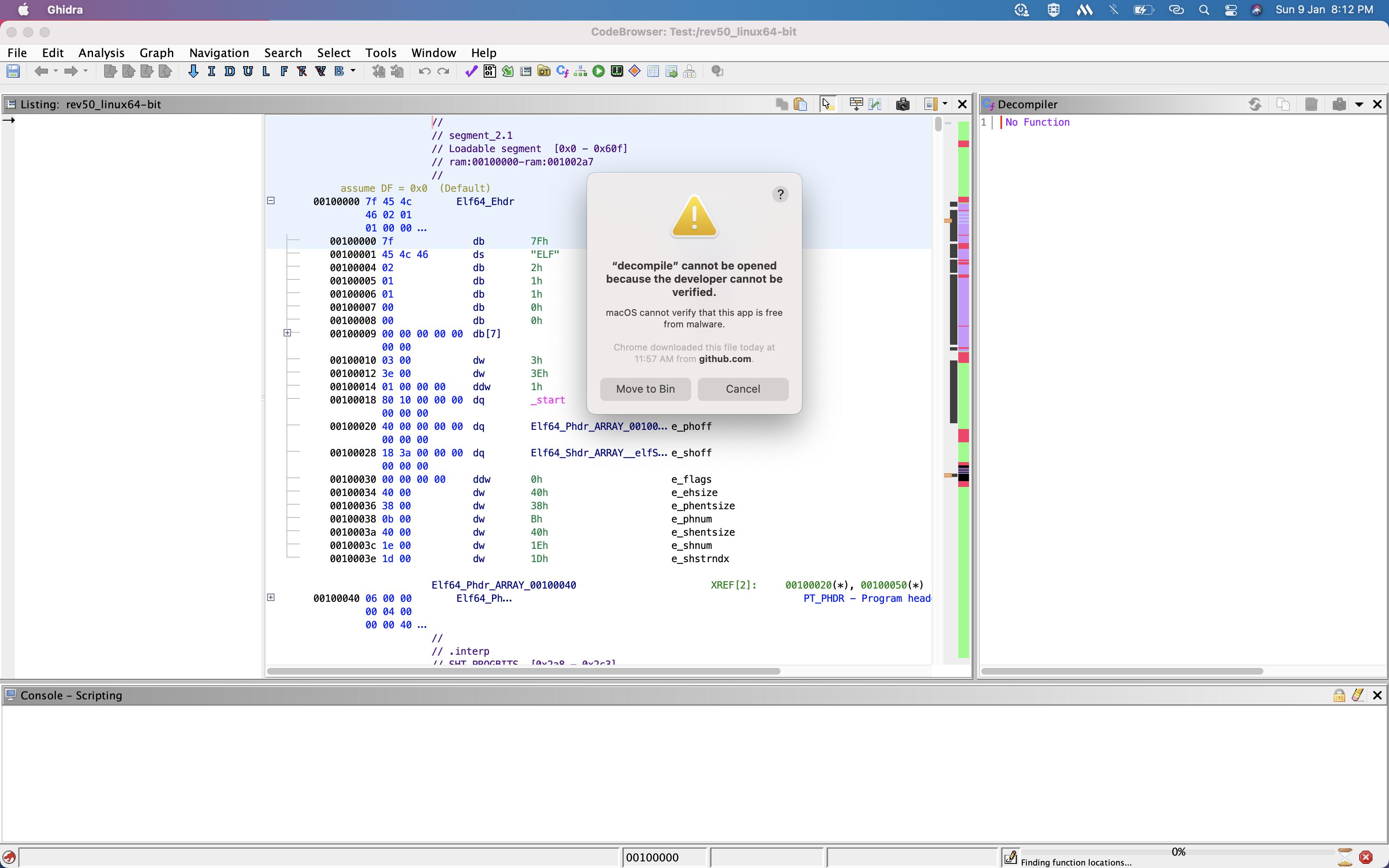The height and width of the screenshot is (868, 1389).
Task: Click the Decompiler window toolbar icon
Action: point(562,71)
